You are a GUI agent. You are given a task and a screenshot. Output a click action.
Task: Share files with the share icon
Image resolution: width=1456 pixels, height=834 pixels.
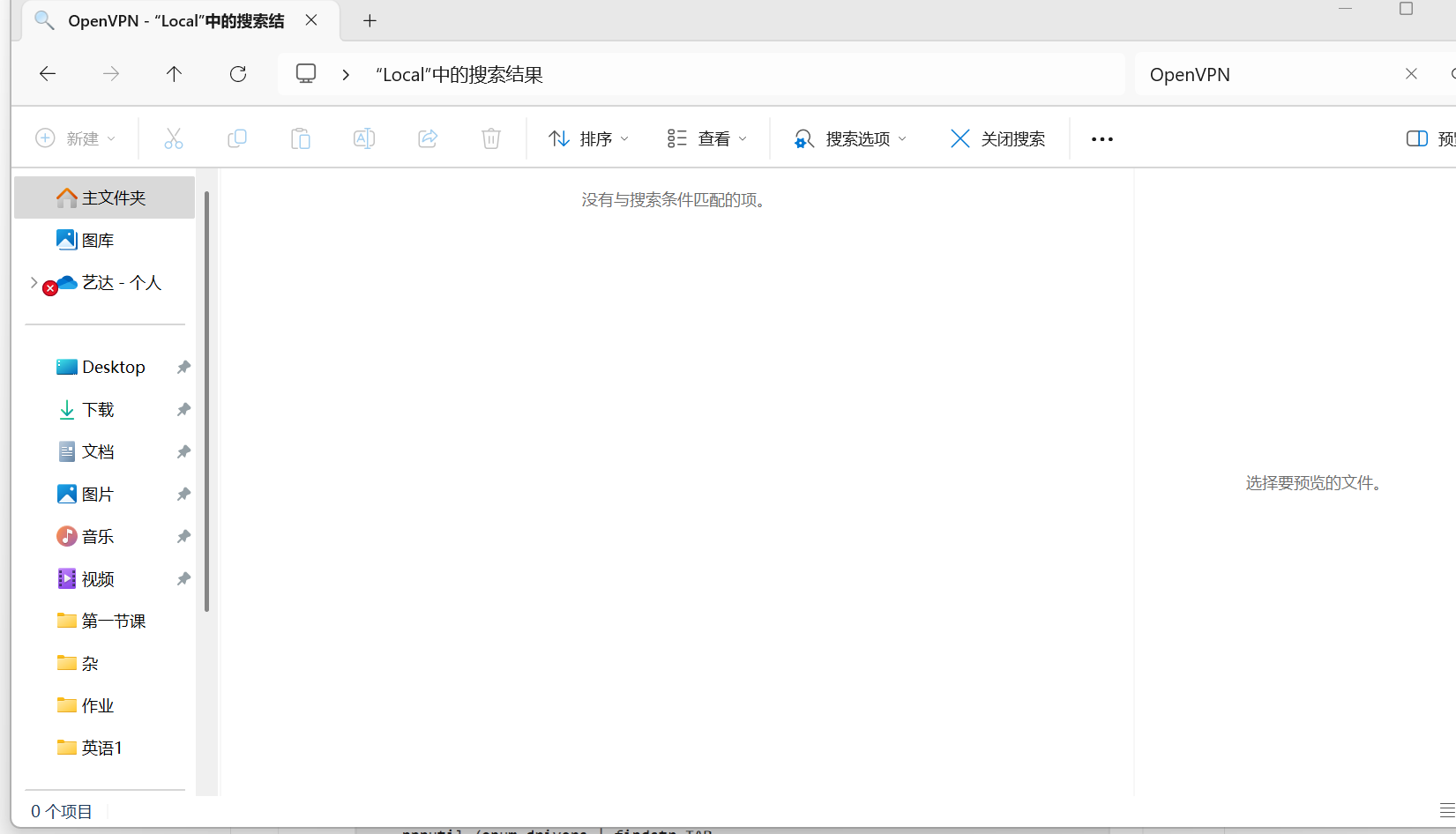(427, 138)
